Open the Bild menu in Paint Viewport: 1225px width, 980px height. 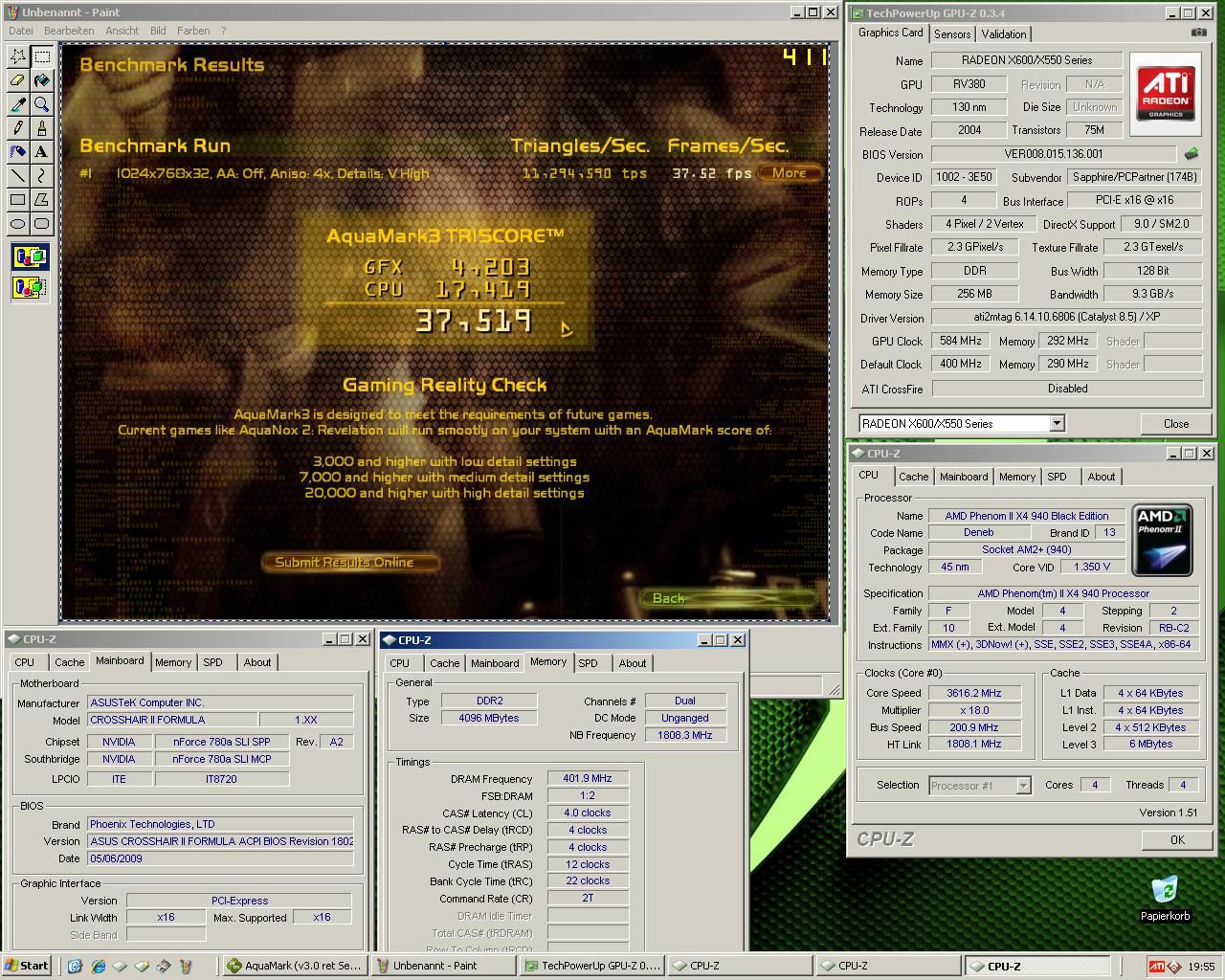click(157, 31)
